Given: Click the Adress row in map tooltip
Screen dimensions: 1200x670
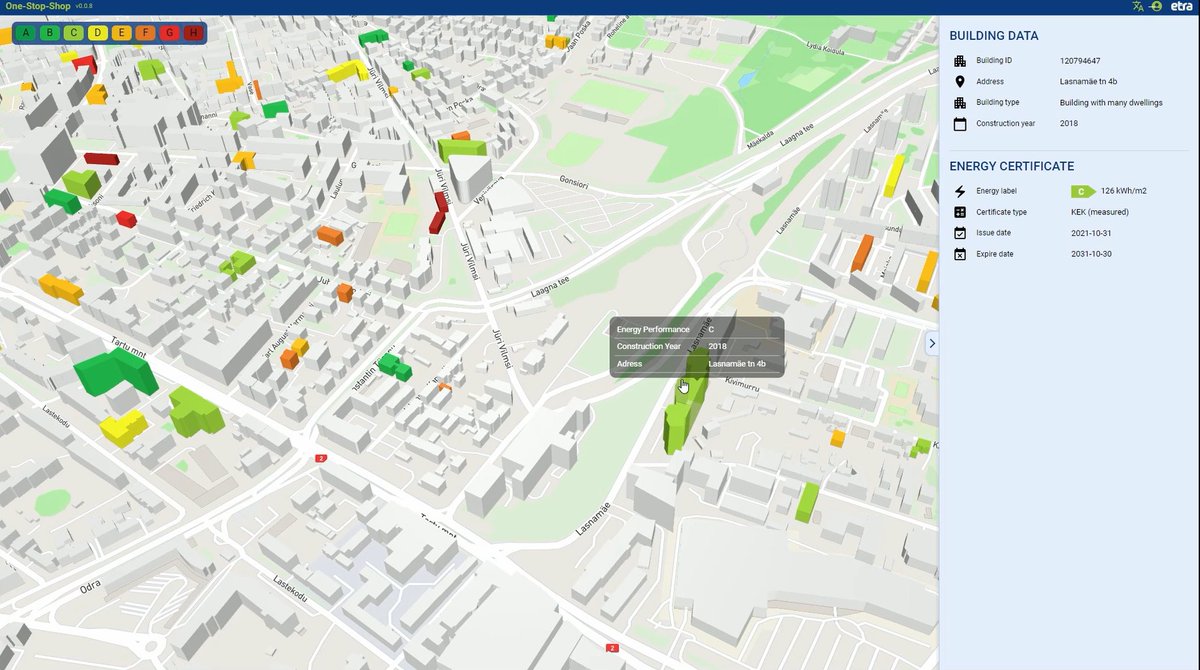Looking at the screenshot, I should click(x=697, y=364).
